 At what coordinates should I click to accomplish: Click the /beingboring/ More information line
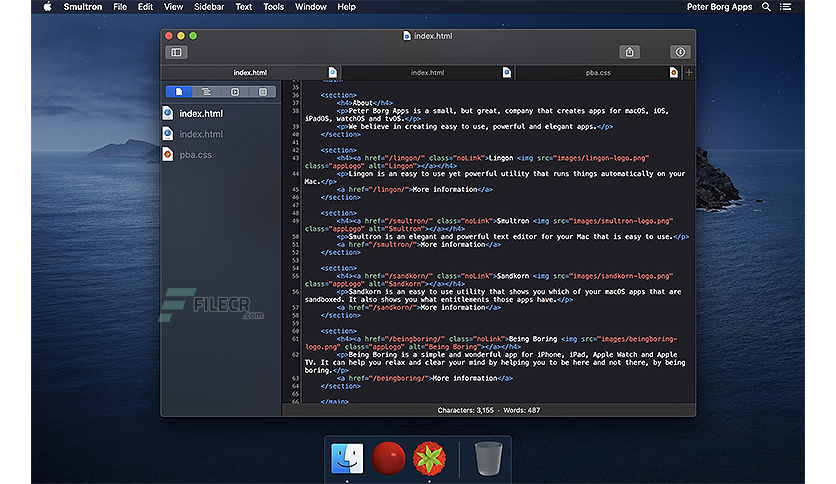point(424,378)
